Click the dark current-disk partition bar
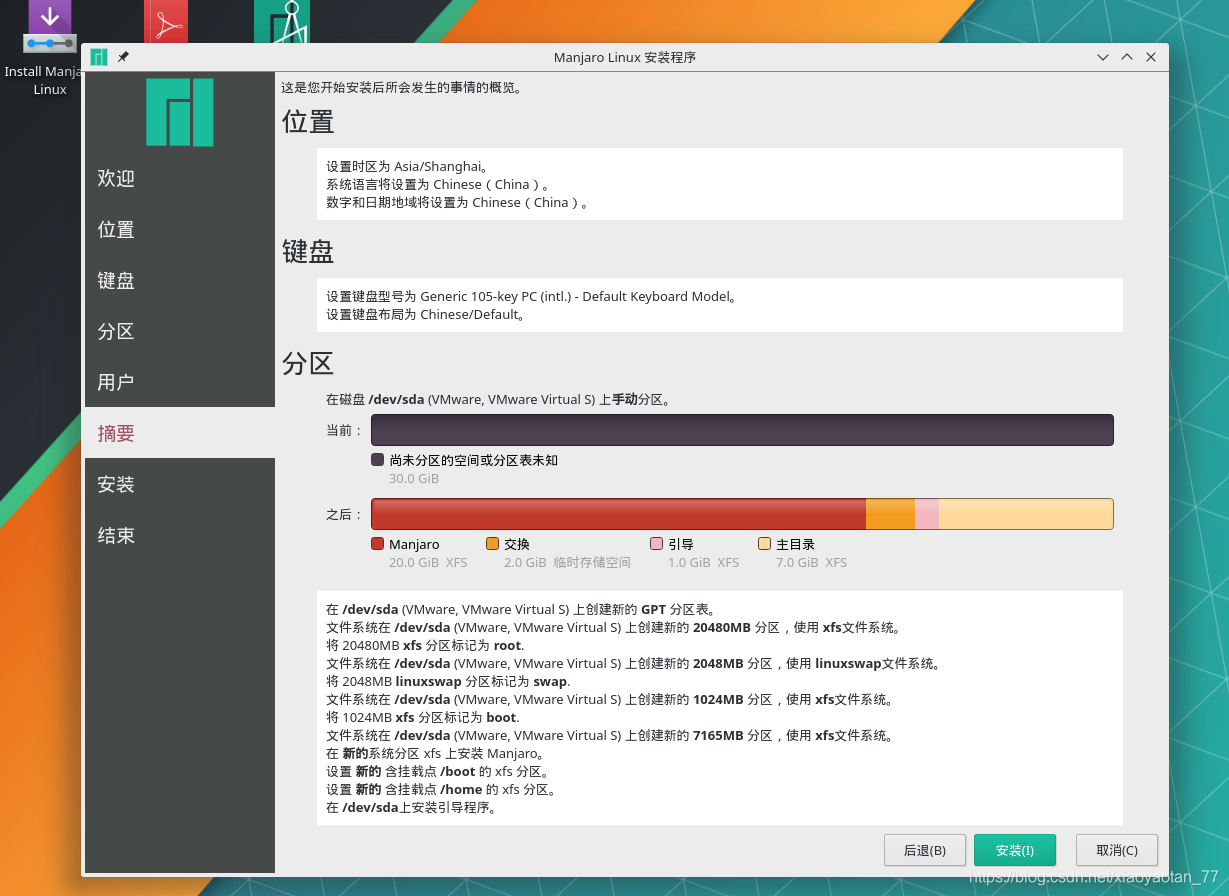This screenshot has width=1229, height=896. point(742,430)
